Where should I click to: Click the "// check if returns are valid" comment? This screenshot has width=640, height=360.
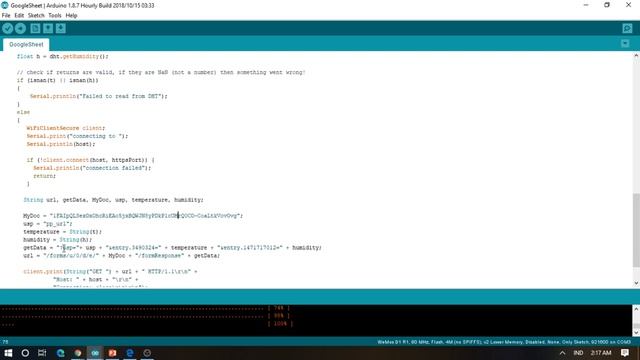pos(161,72)
